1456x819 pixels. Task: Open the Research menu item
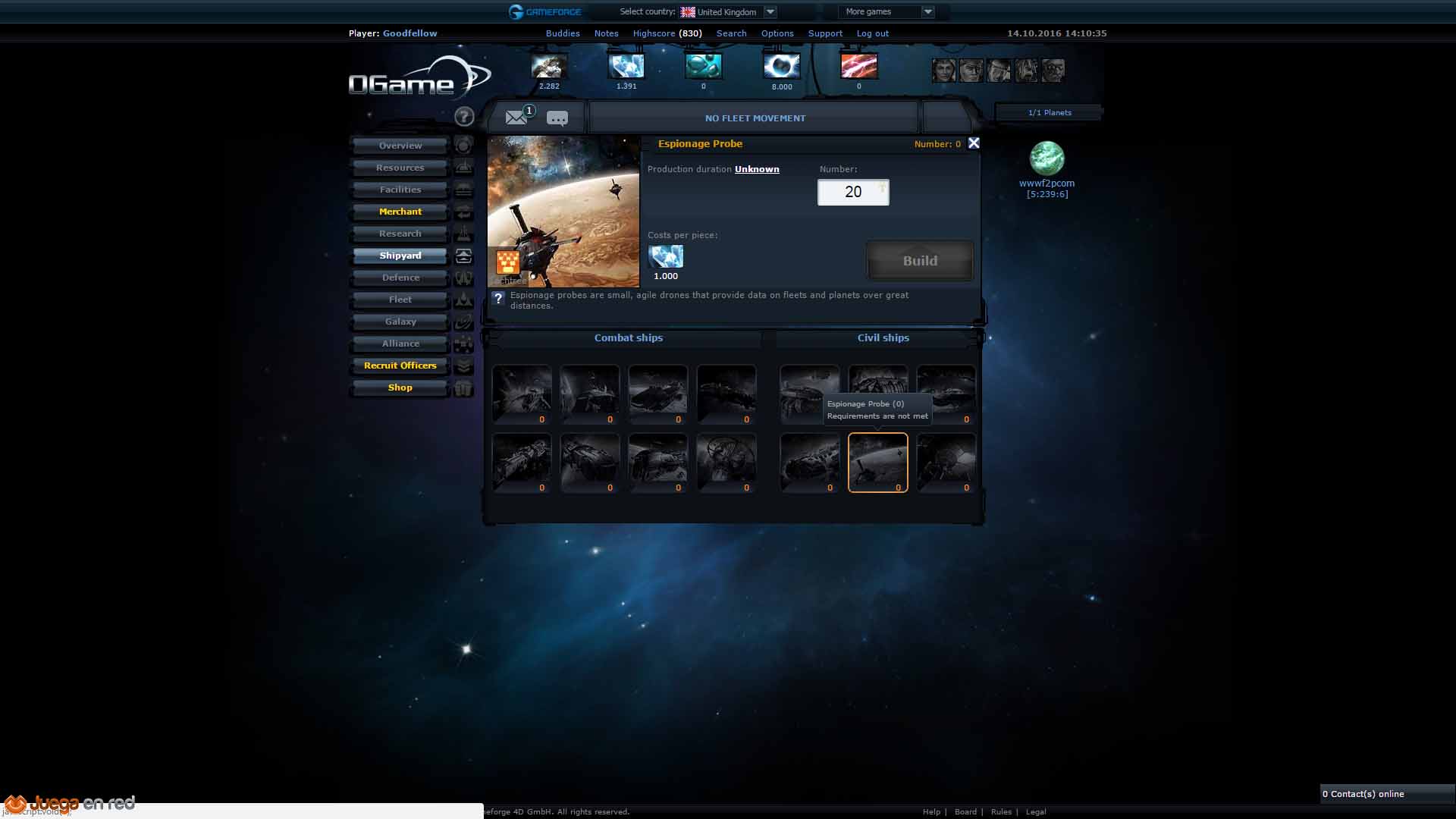click(400, 234)
